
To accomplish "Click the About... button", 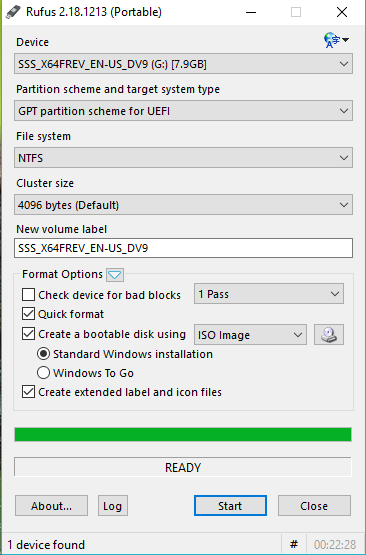I will (51, 506).
